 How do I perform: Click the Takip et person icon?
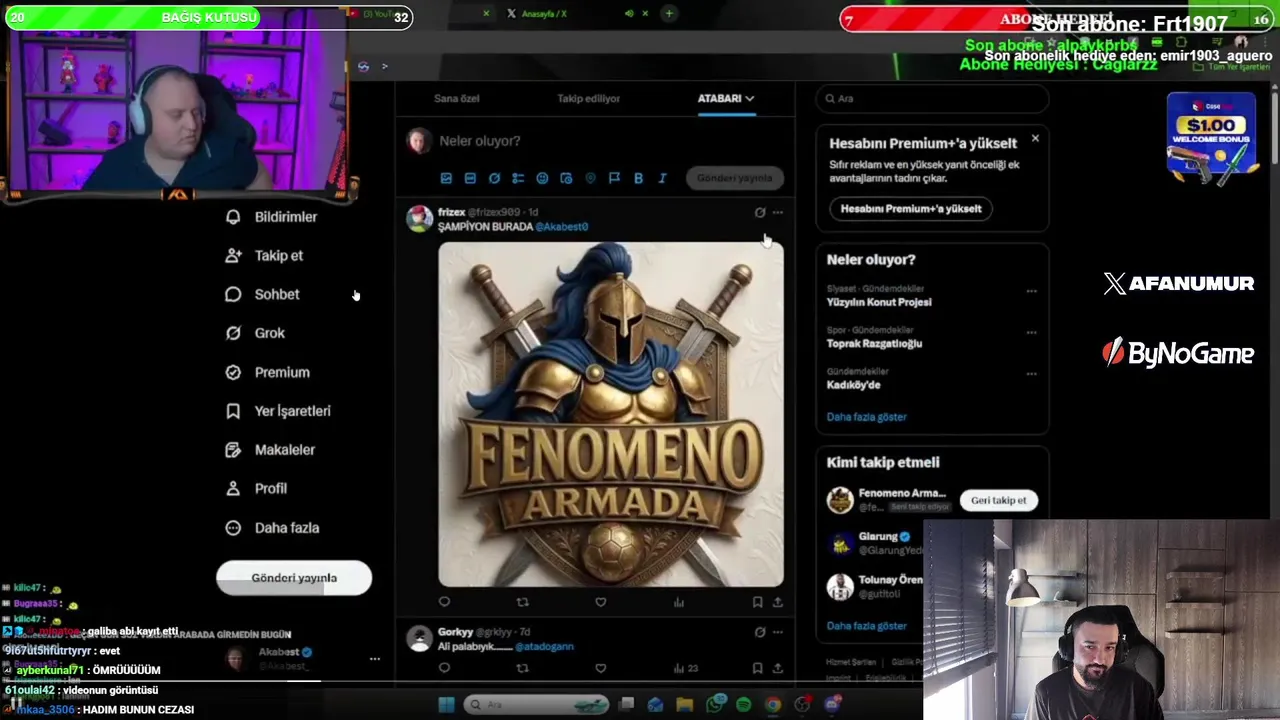[233, 256]
